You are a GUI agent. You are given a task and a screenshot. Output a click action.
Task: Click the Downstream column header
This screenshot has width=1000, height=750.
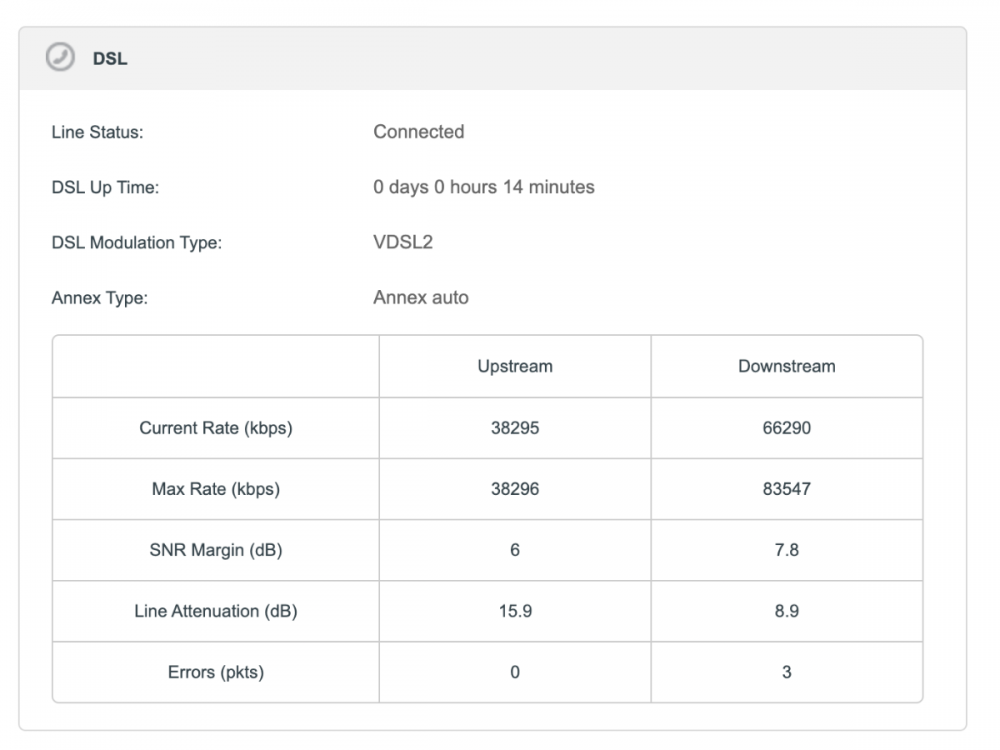pos(786,366)
